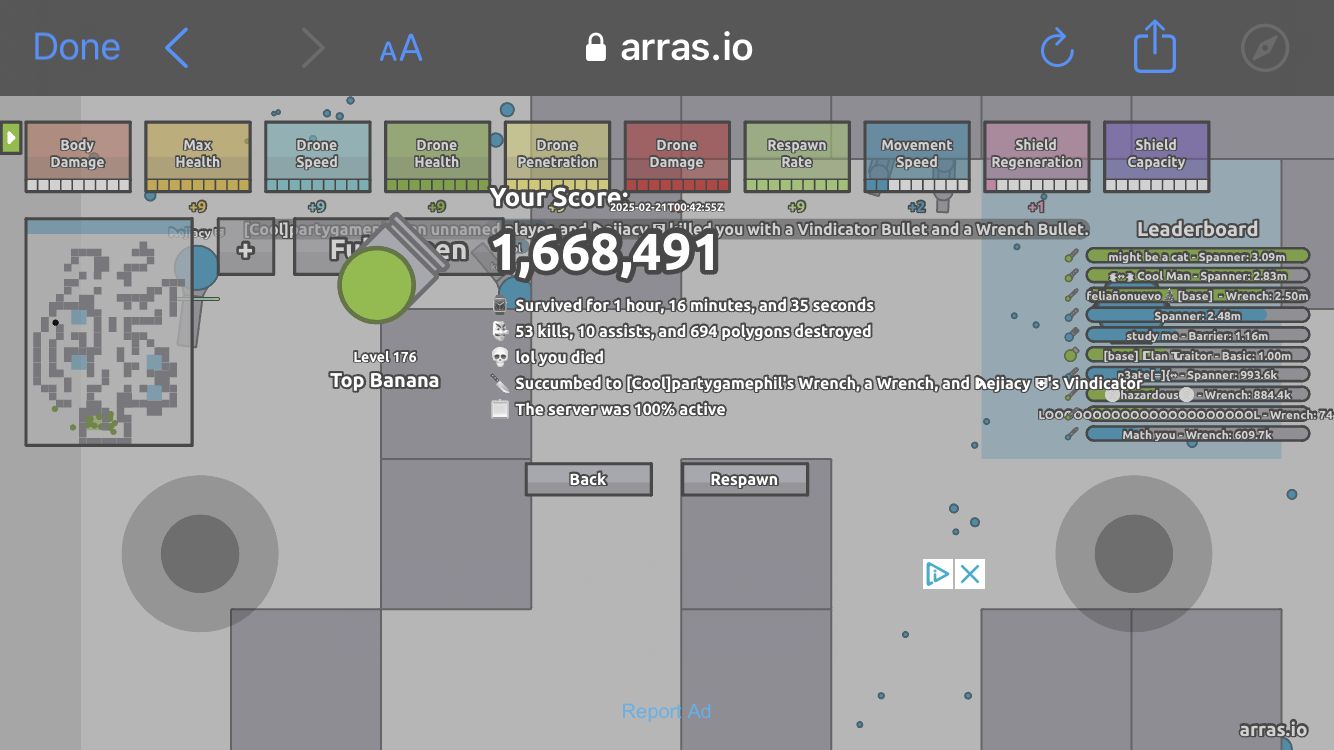Tap 'The server was 100% active' line
Screen dimensions: 1334x750
pyautogui.click(x=620, y=409)
